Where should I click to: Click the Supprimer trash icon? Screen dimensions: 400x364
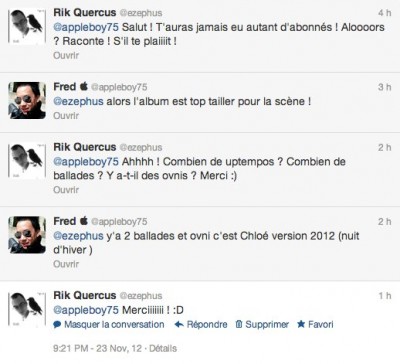pyautogui.click(x=239, y=324)
